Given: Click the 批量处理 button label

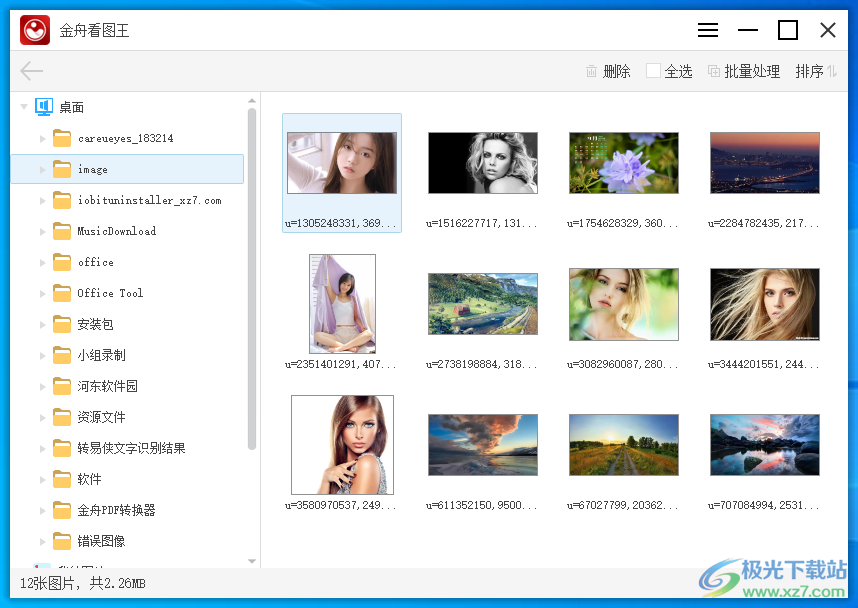Looking at the screenshot, I should pos(752,71).
